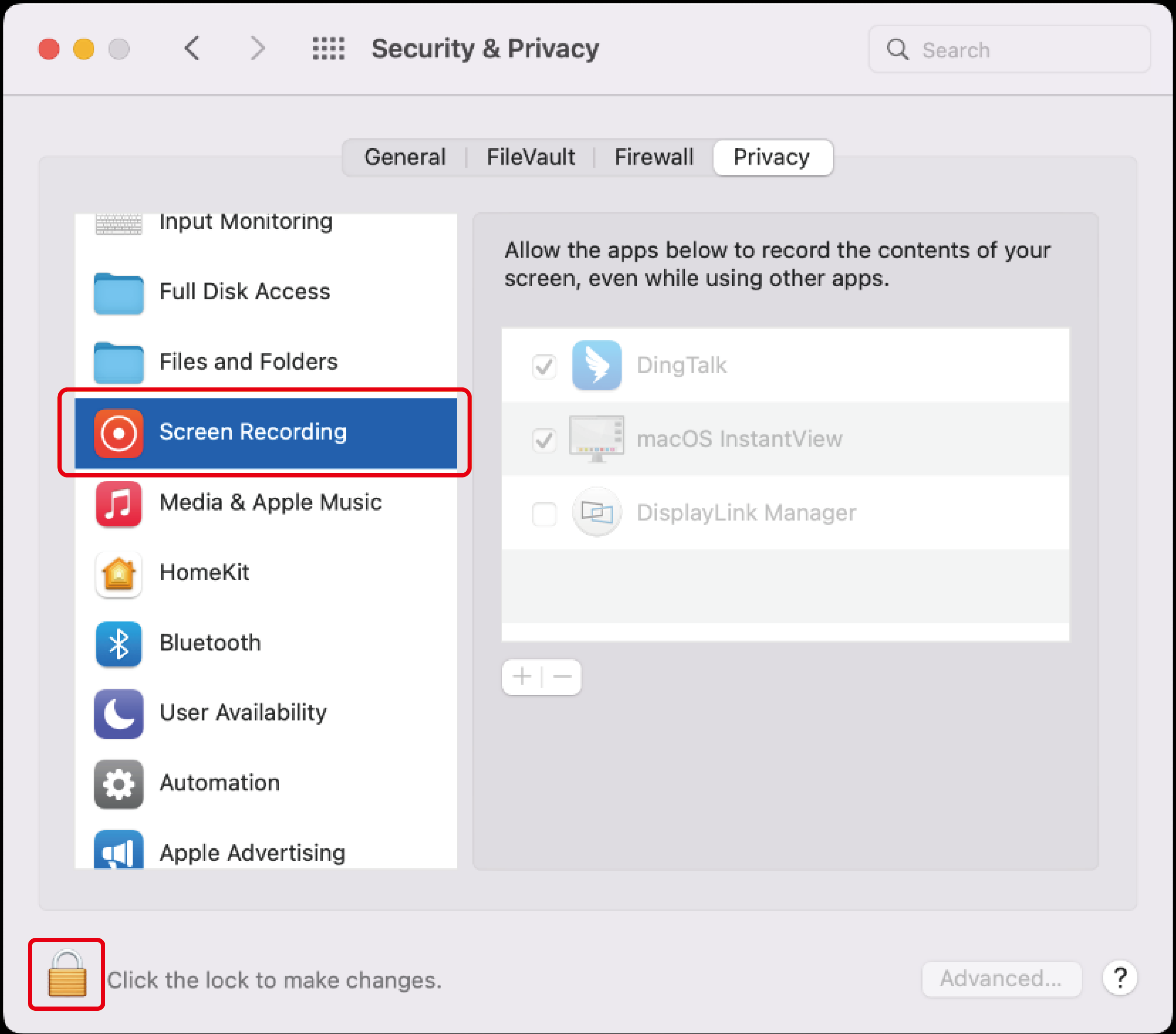Uncheck the DingTalk checkbox
The image size is (1176, 1034).
click(544, 366)
